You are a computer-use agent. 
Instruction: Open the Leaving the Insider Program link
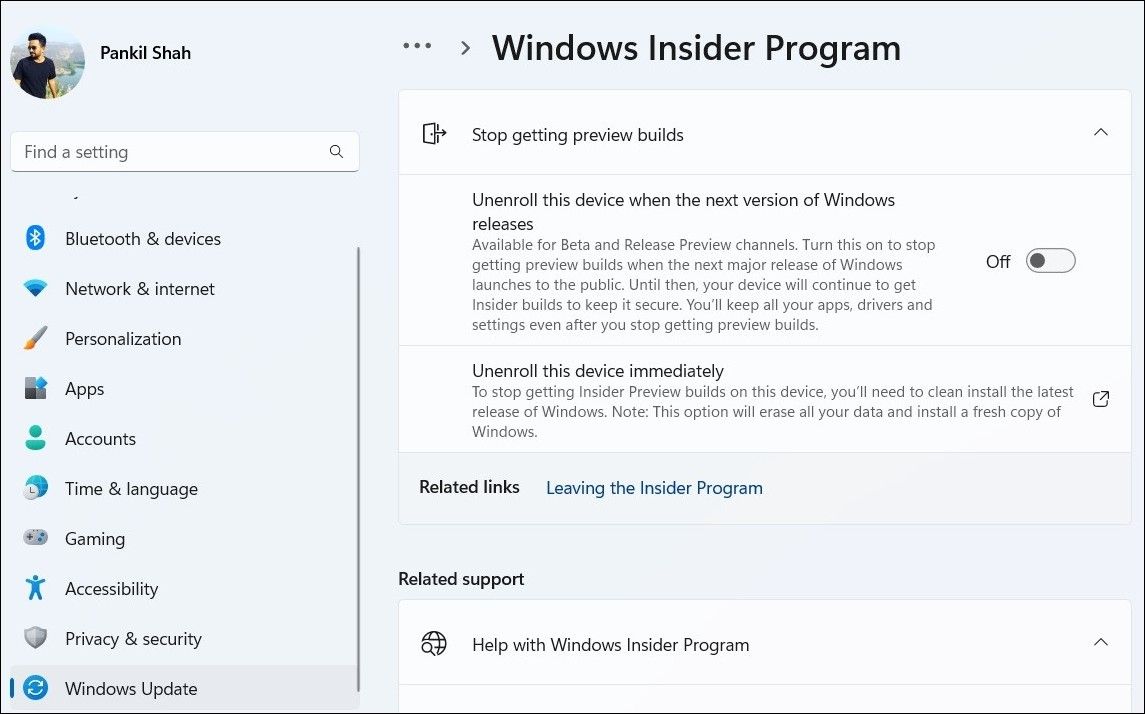654,488
